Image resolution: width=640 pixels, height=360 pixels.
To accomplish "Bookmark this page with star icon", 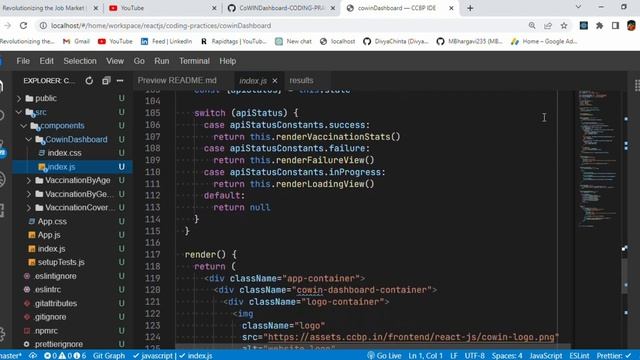I will (x=564, y=25).
